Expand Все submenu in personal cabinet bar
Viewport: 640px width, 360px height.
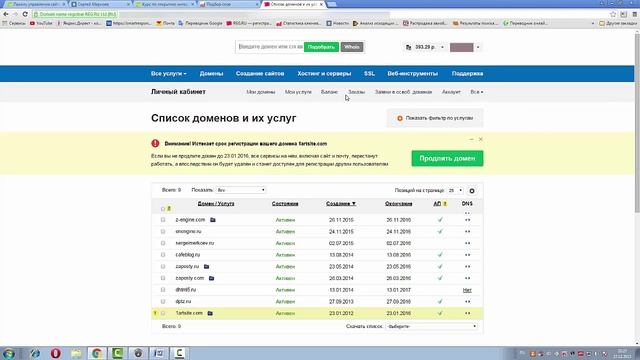click(x=476, y=92)
